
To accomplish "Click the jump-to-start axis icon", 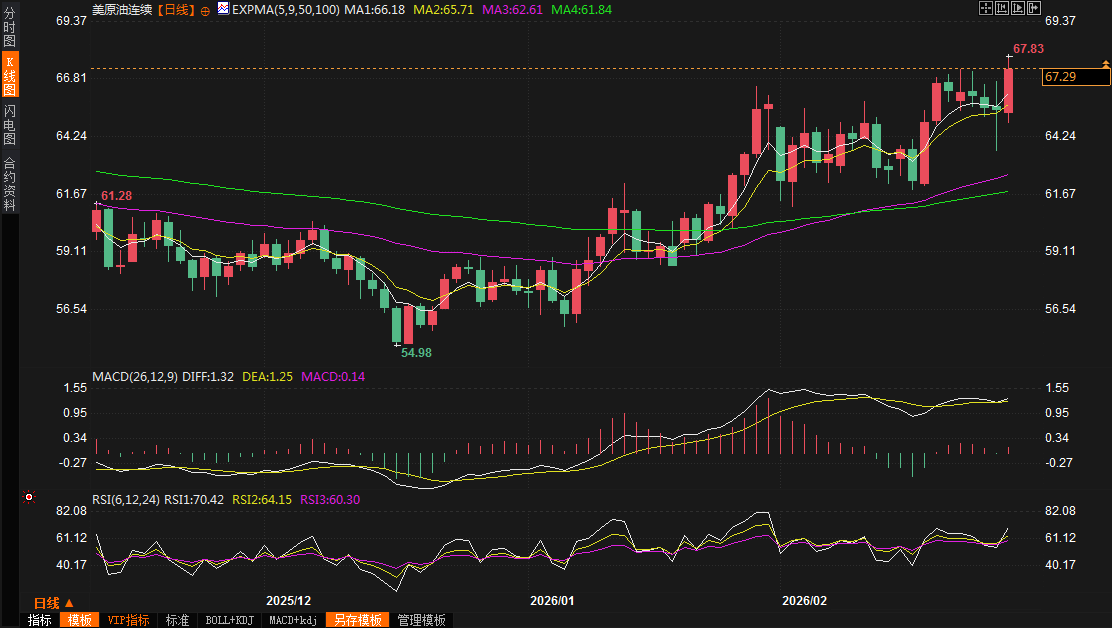I will [1002, 8].
